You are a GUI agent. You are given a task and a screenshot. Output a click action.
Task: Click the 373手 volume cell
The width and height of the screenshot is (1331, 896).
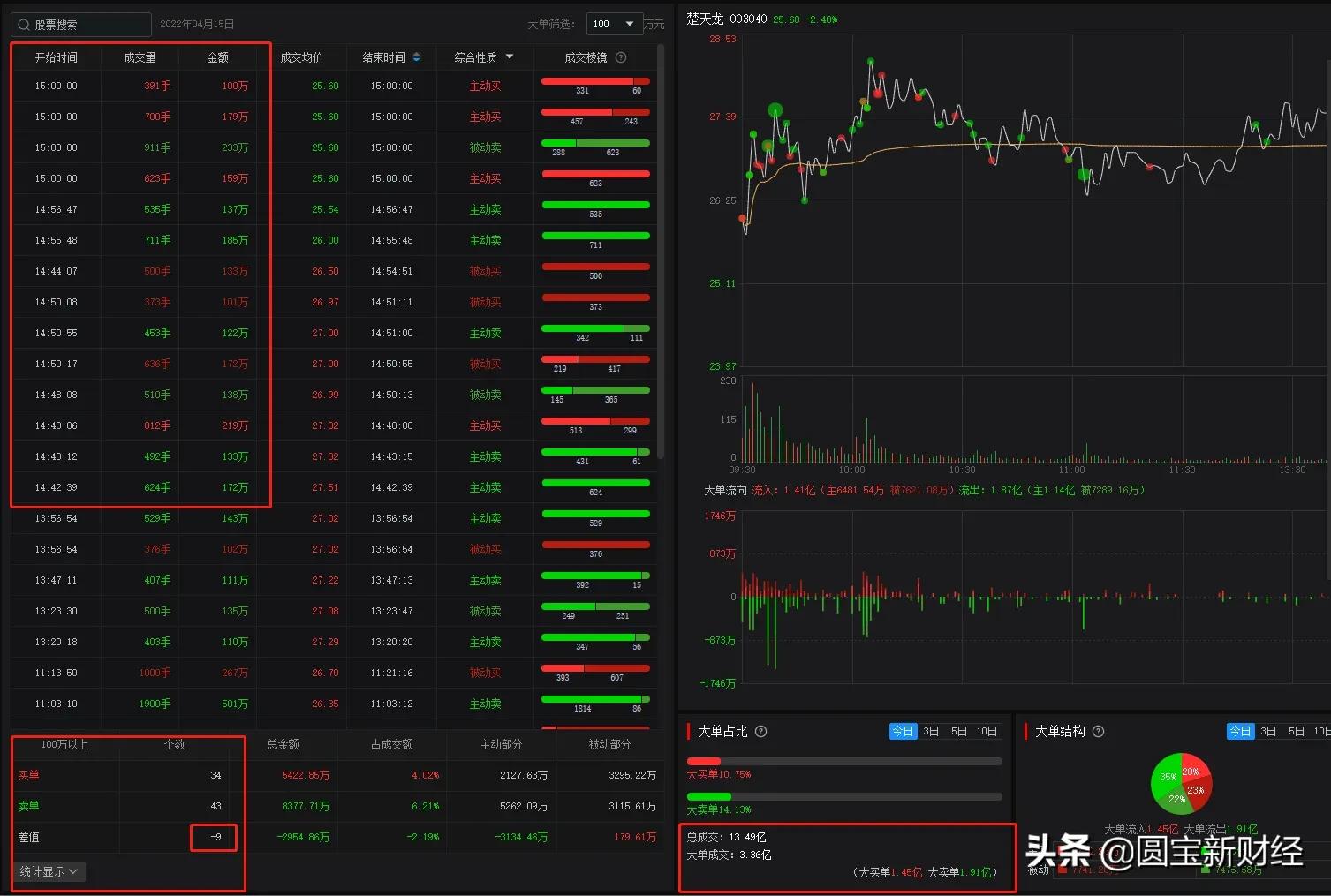(157, 302)
